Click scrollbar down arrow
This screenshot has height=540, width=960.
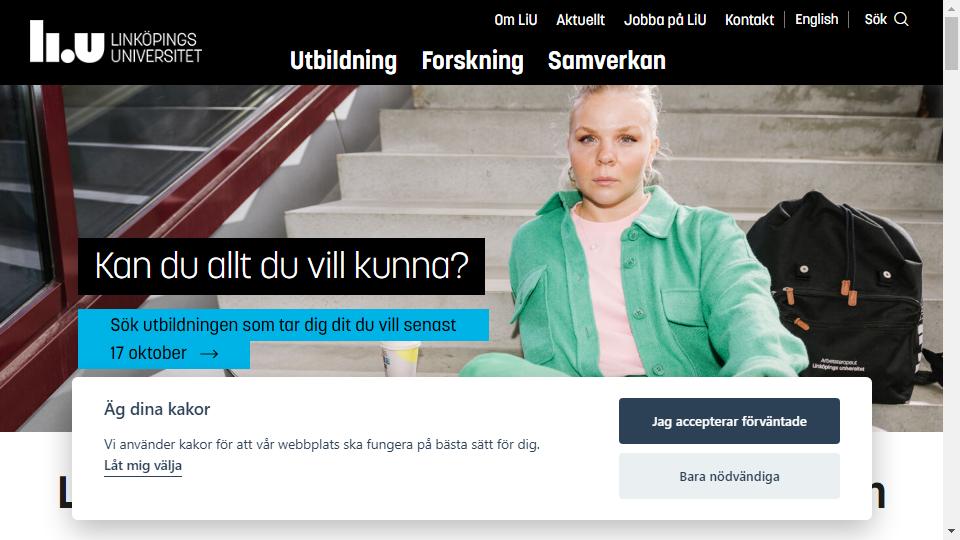(x=951, y=531)
